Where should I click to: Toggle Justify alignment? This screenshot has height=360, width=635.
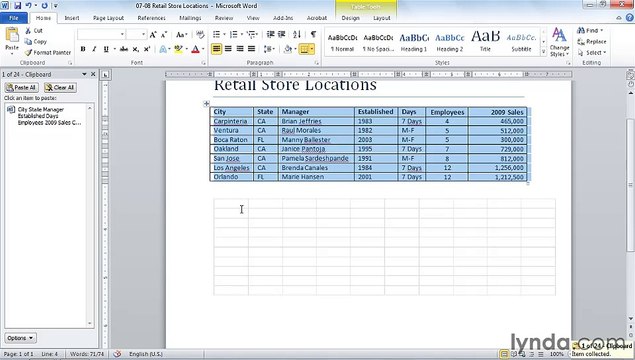coord(251,49)
